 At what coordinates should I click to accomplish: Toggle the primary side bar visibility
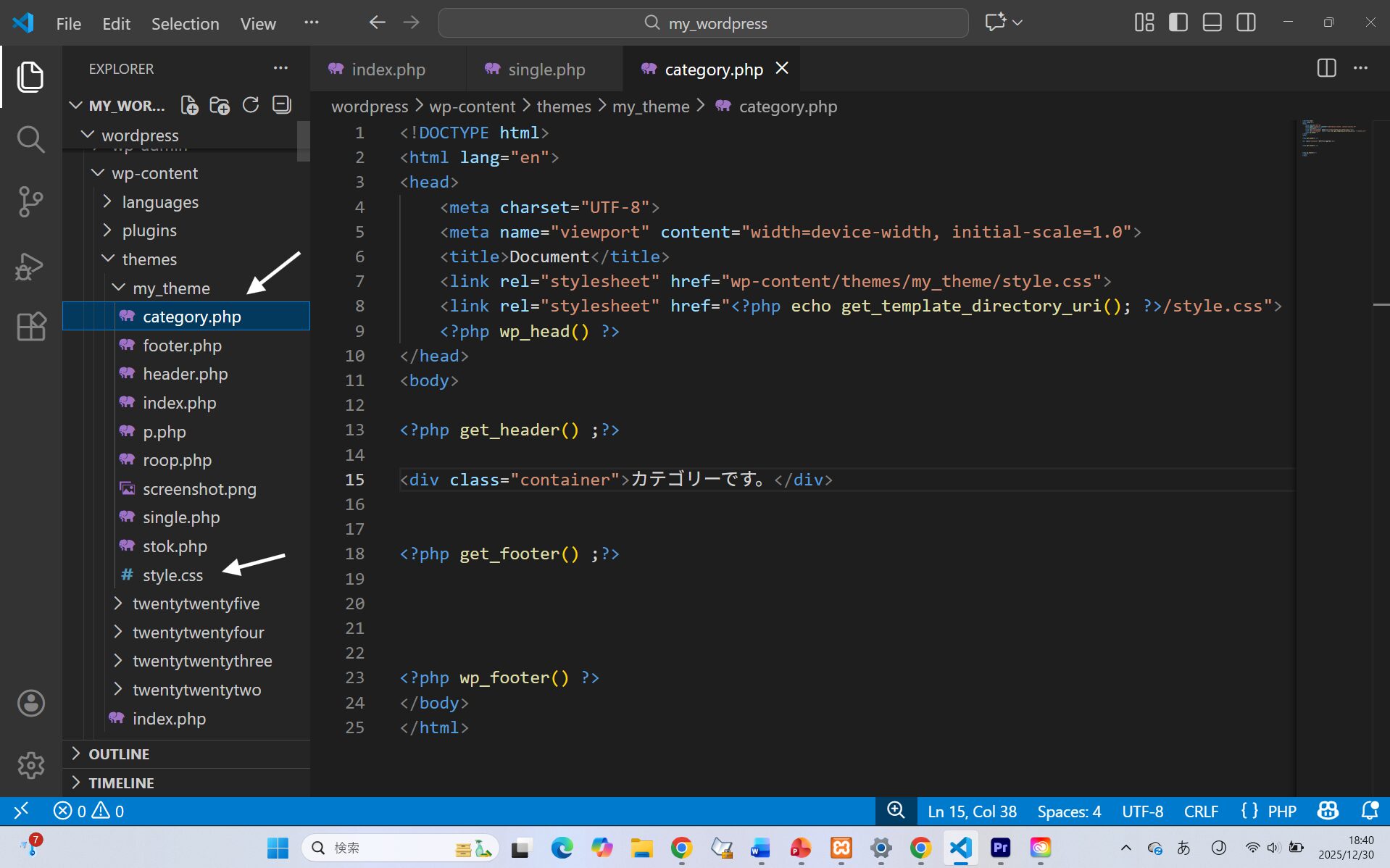tap(1178, 22)
